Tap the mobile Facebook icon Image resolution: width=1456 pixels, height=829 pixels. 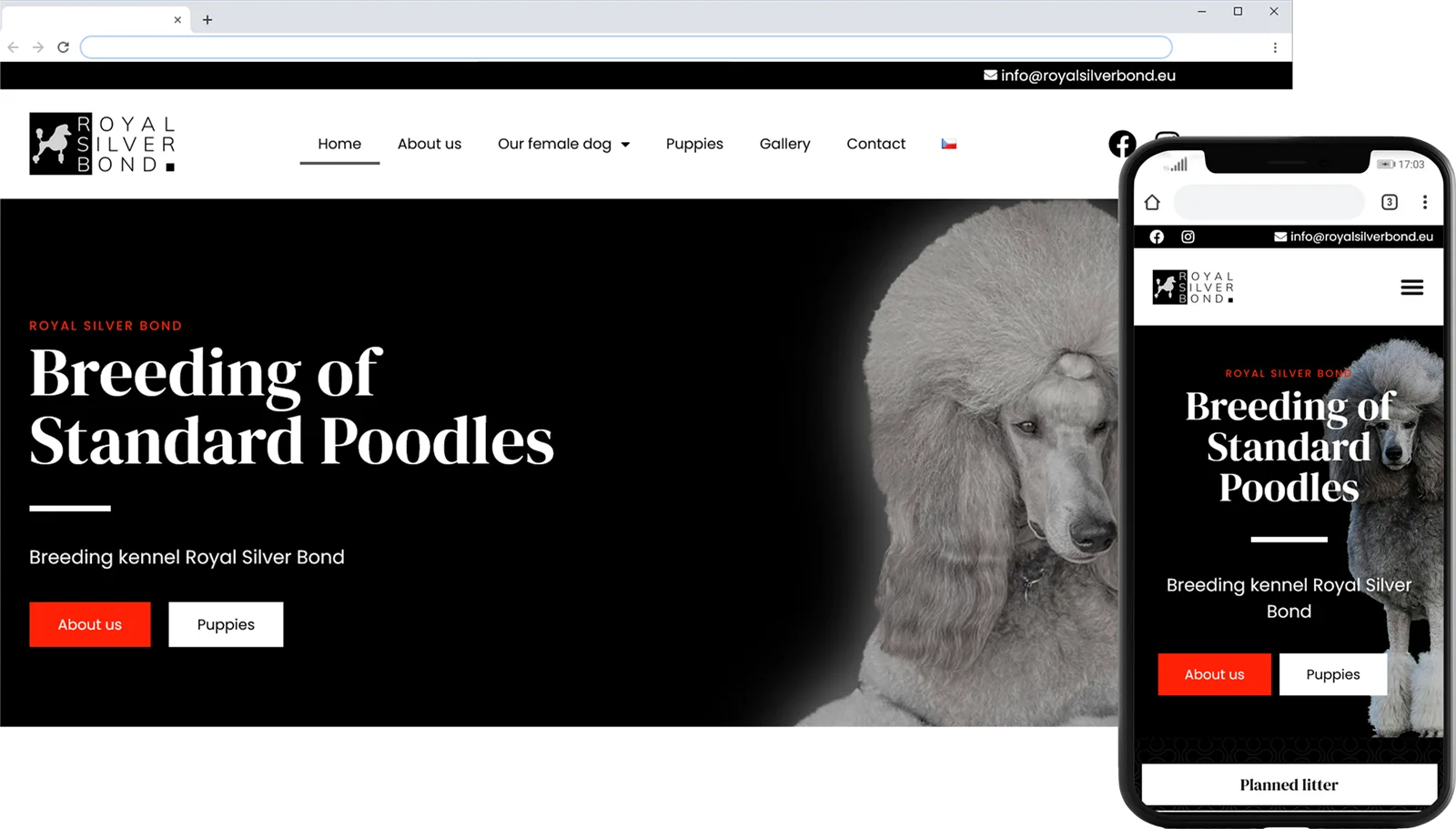1157,237
